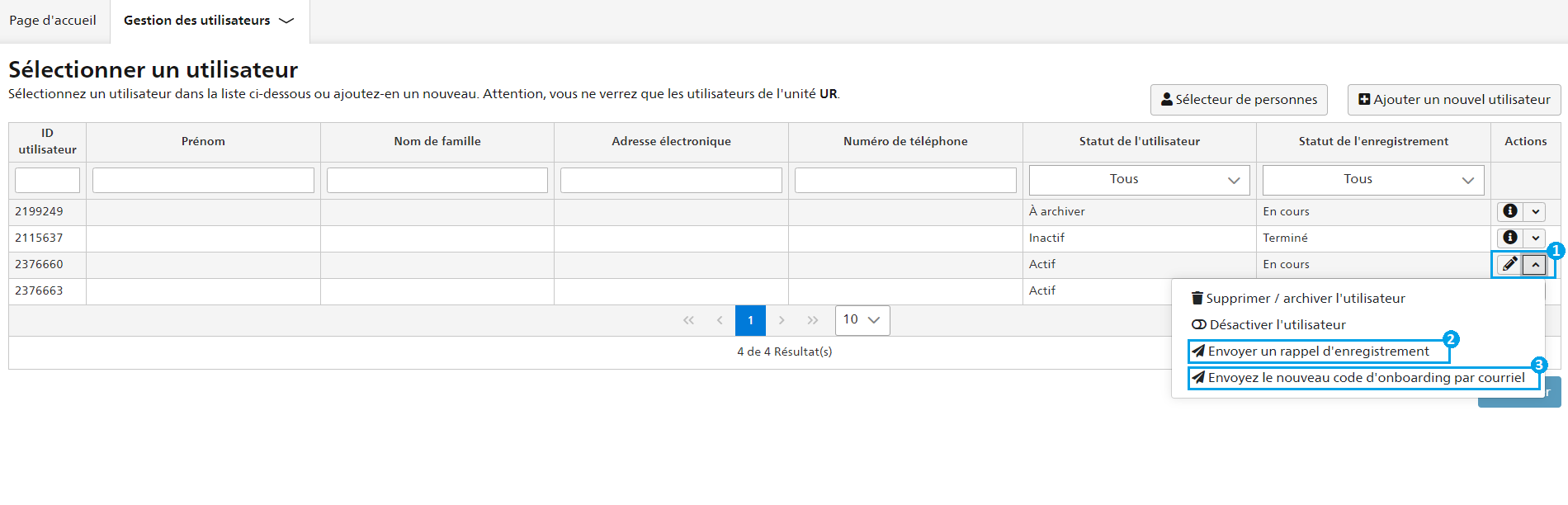The width and height of the screenshot is (1568, 505).
Task: Click info icon for user 2115637
Action: [x=1509, y=238]
